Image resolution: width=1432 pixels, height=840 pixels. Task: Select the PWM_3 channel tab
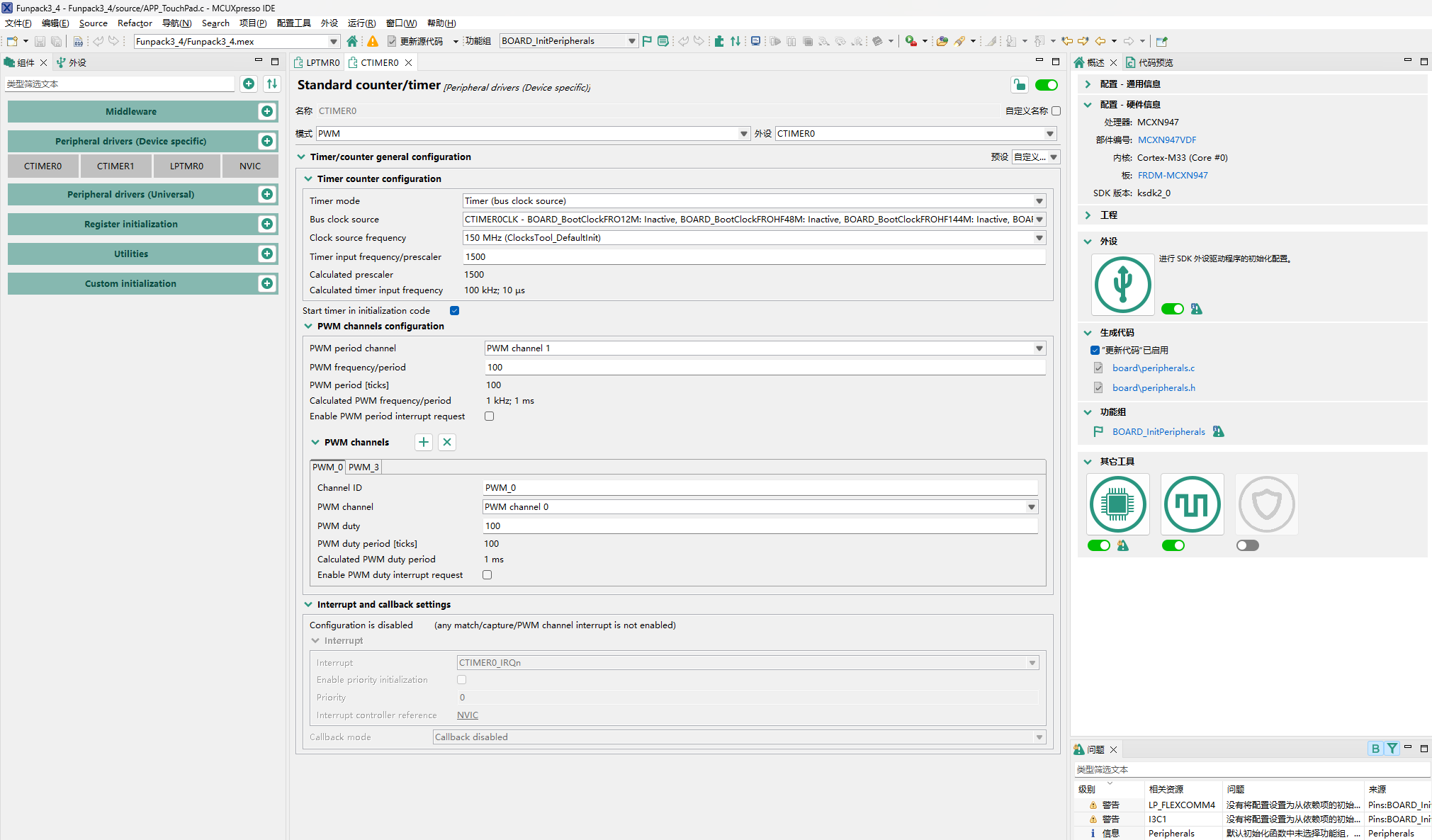pos(363,467)
